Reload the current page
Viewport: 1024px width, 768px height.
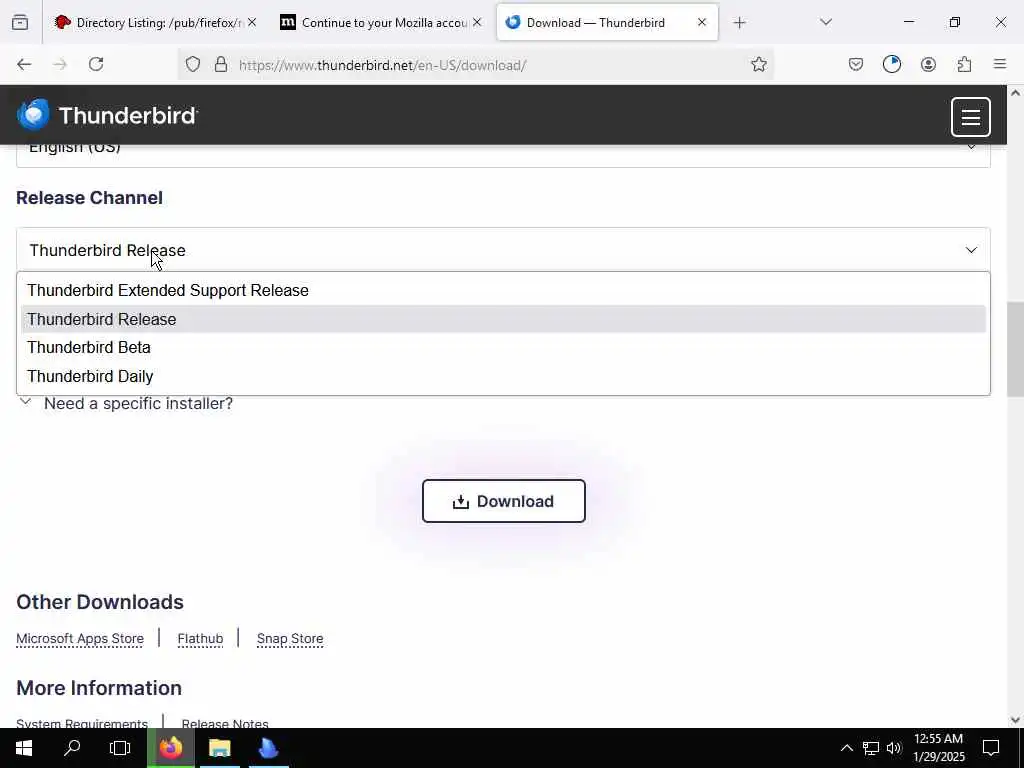pyautogui.click(x=96, y=64)
